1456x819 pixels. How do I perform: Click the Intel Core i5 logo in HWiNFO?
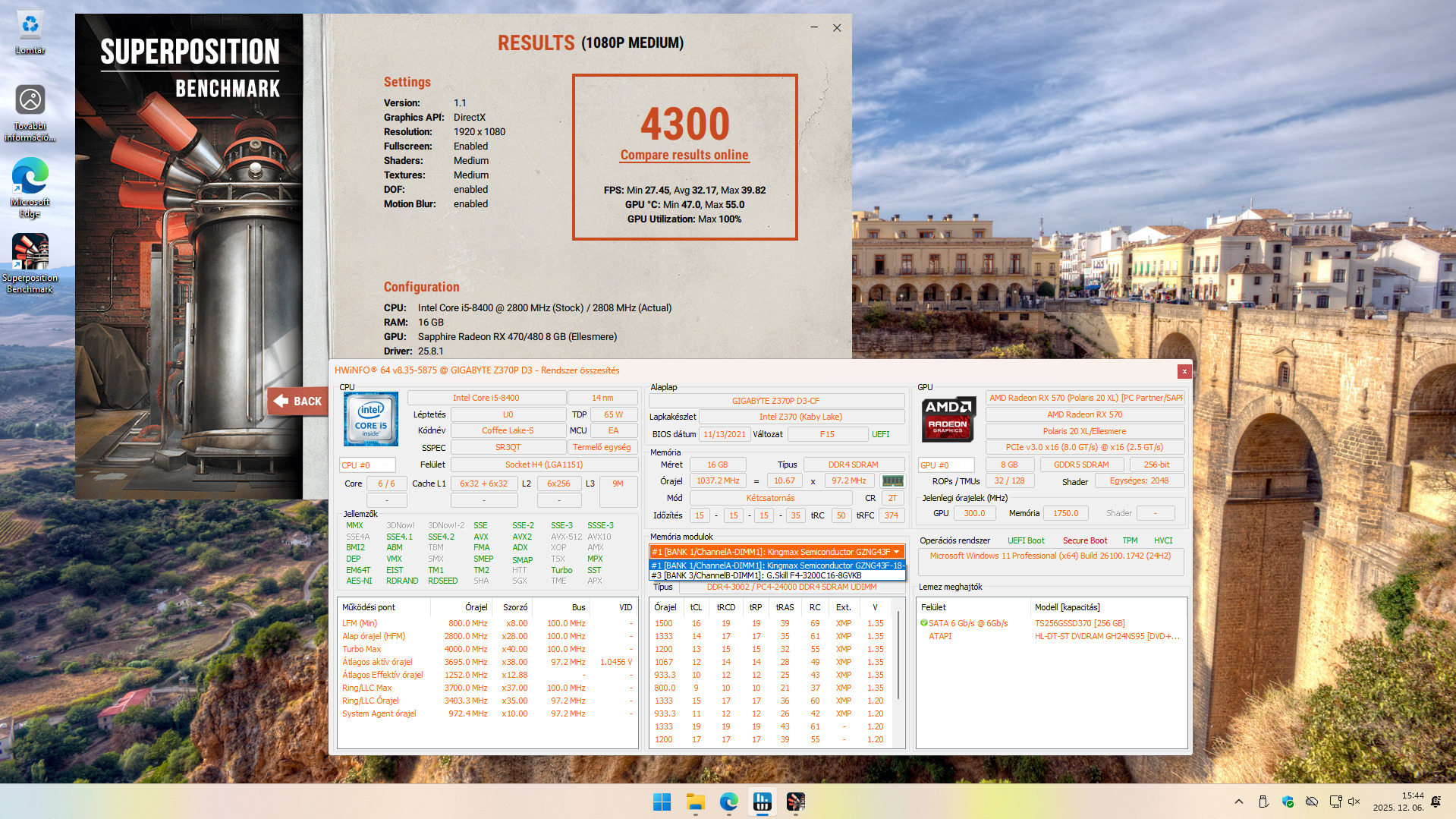tap(370, 419)
